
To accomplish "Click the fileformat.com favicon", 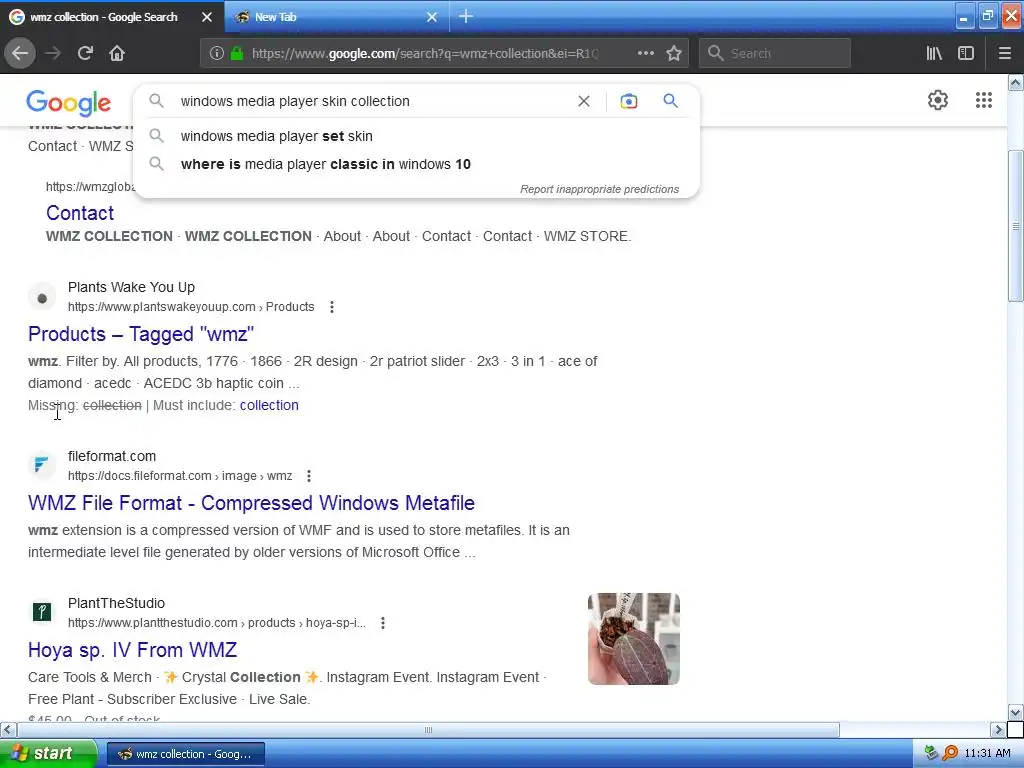I will pos(42,465).
